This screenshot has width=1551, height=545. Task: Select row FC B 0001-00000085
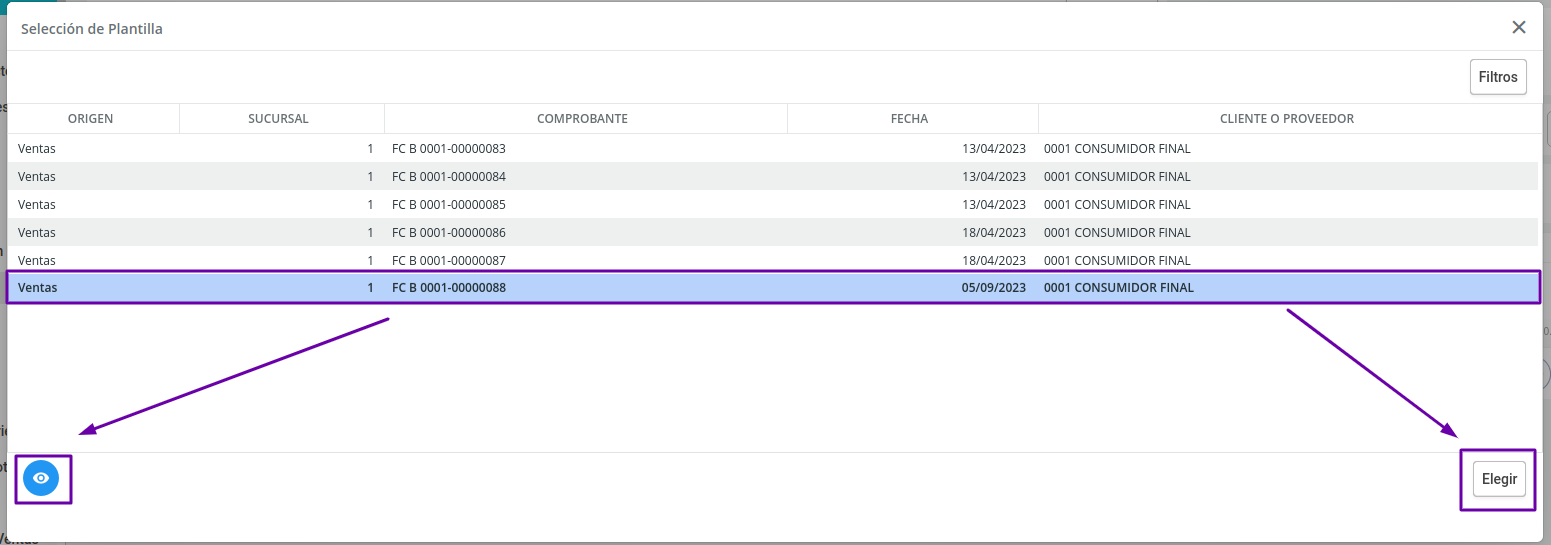click(773, 205)
